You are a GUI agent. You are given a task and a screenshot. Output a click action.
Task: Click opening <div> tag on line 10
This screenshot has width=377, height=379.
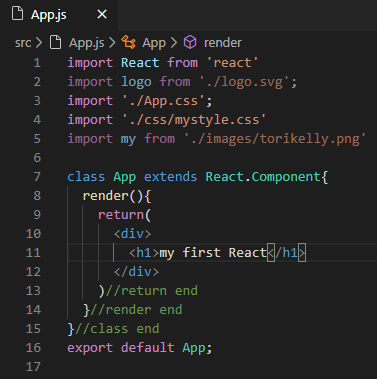(x=132, y=234)
